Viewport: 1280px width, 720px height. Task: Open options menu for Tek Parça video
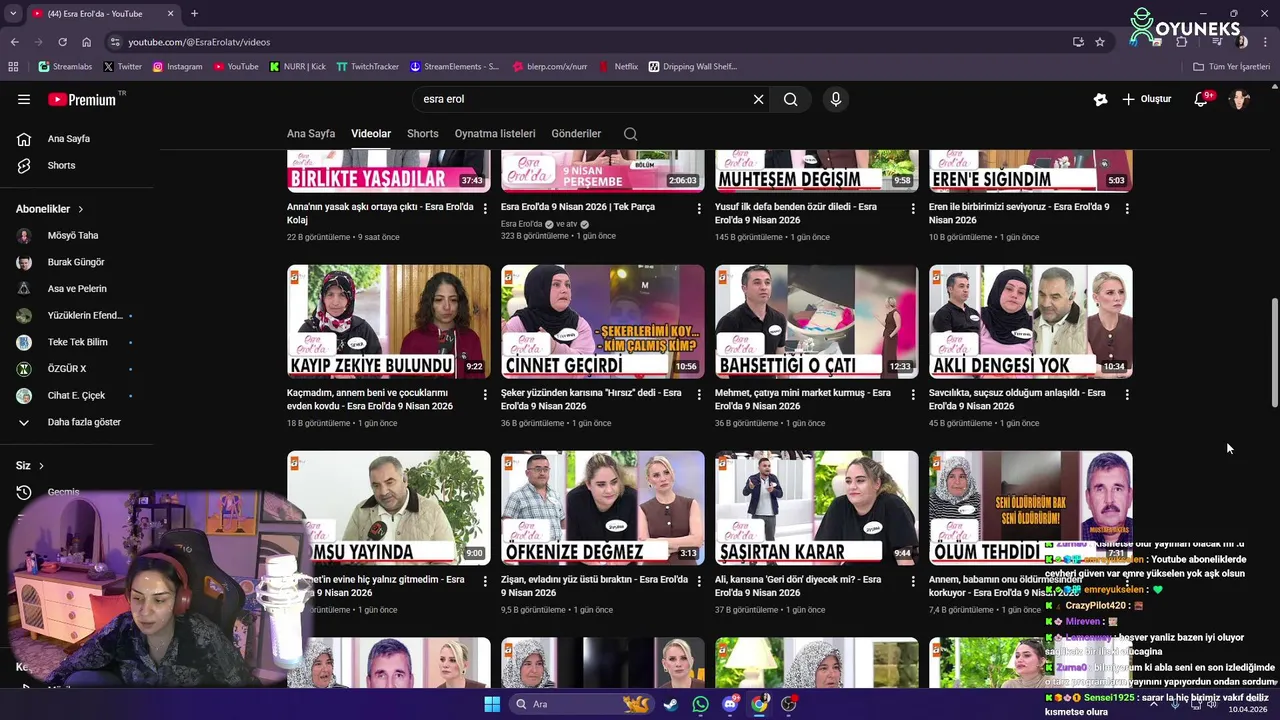tap(699, 208)
